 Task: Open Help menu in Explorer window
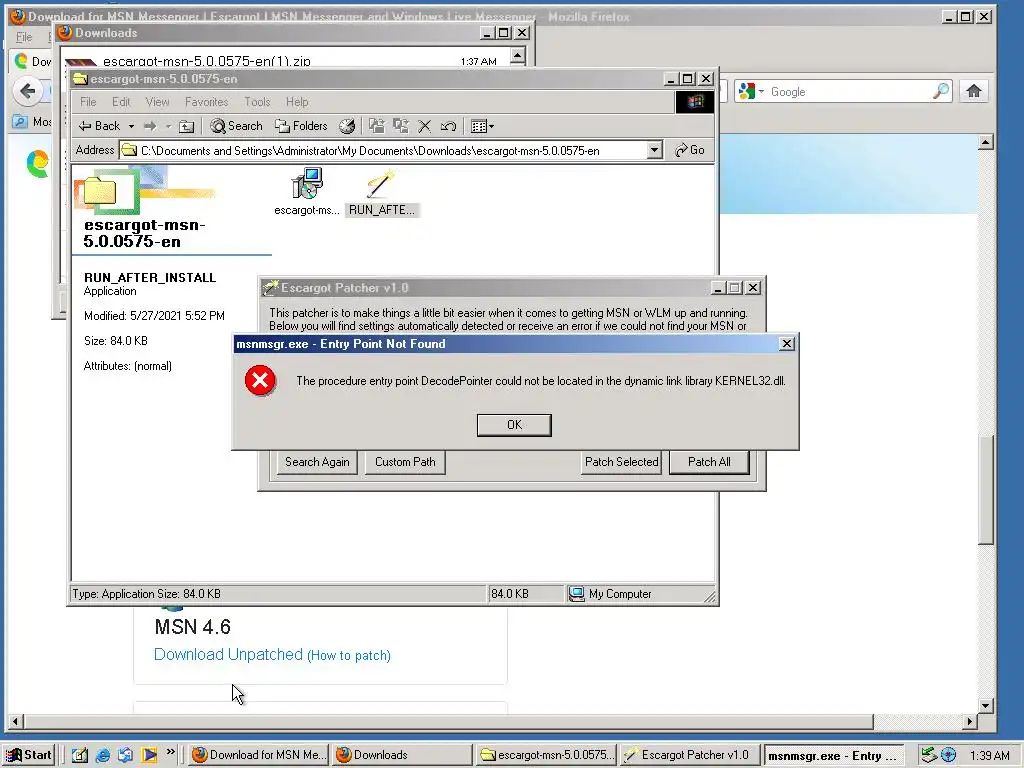(297, 102)
